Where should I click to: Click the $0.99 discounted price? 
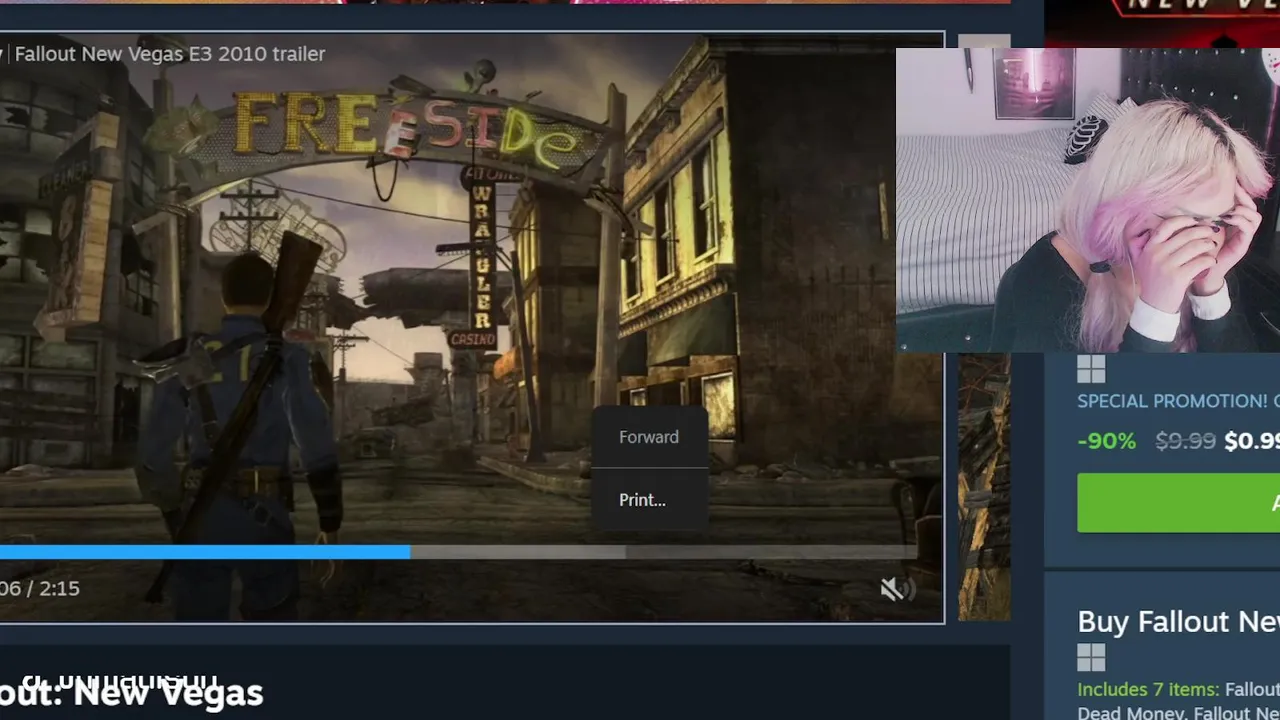tap(1252, 441)
